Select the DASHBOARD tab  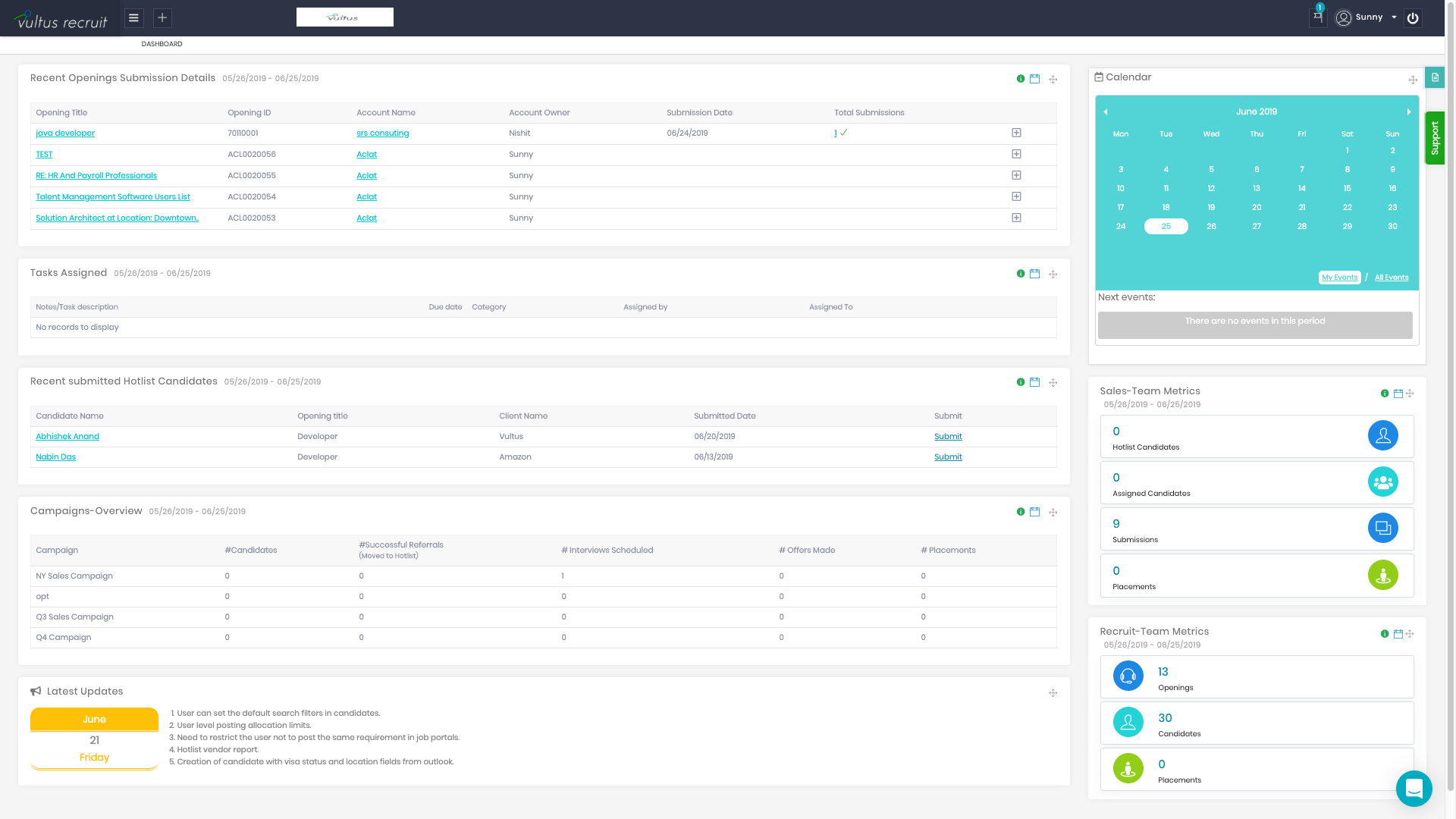[x=162, y=44]
